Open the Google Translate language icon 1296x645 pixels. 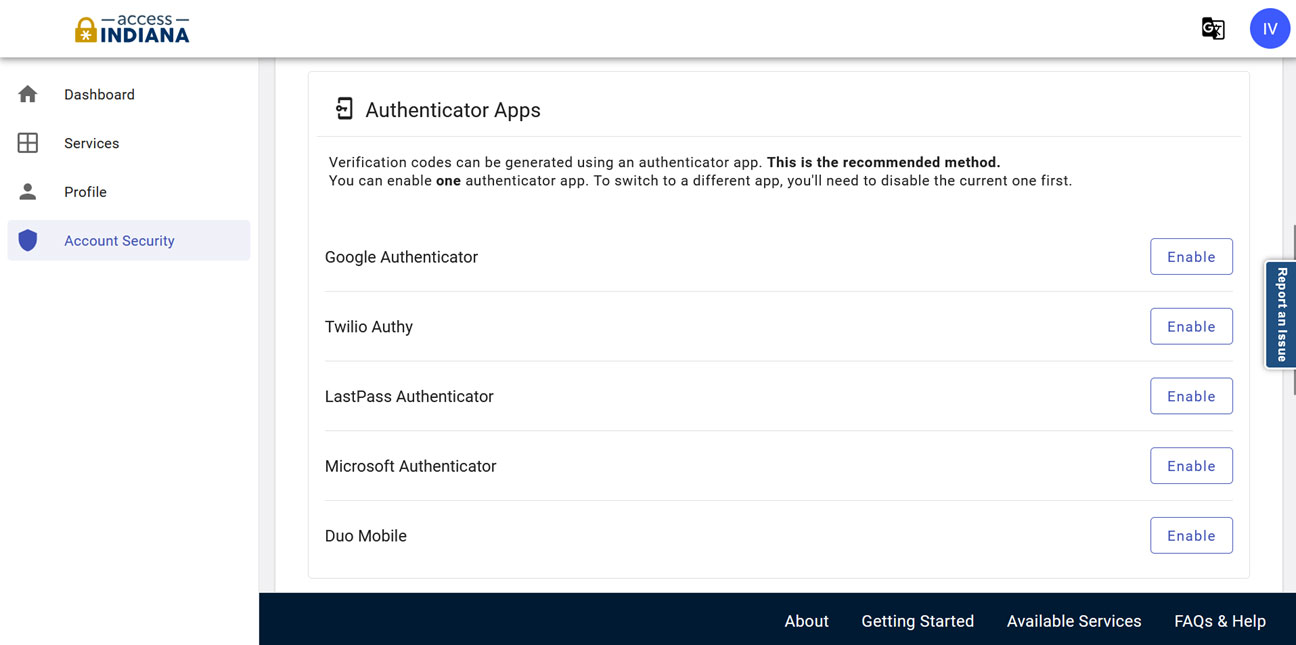tap(1213, 29)
